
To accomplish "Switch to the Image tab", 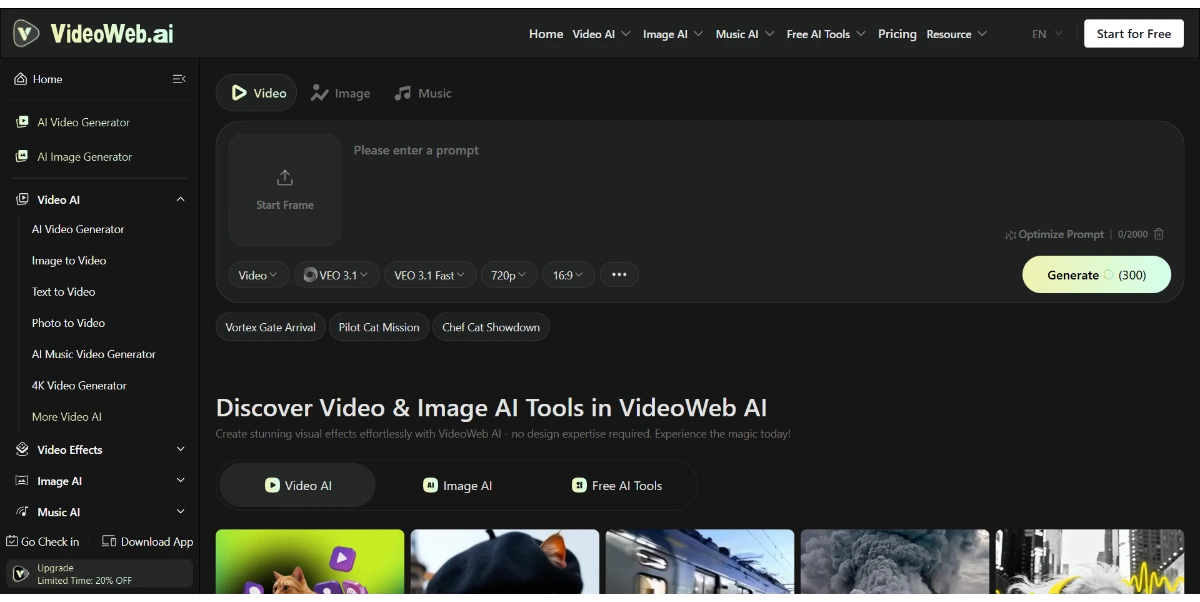I will click(x=340, y=93).
